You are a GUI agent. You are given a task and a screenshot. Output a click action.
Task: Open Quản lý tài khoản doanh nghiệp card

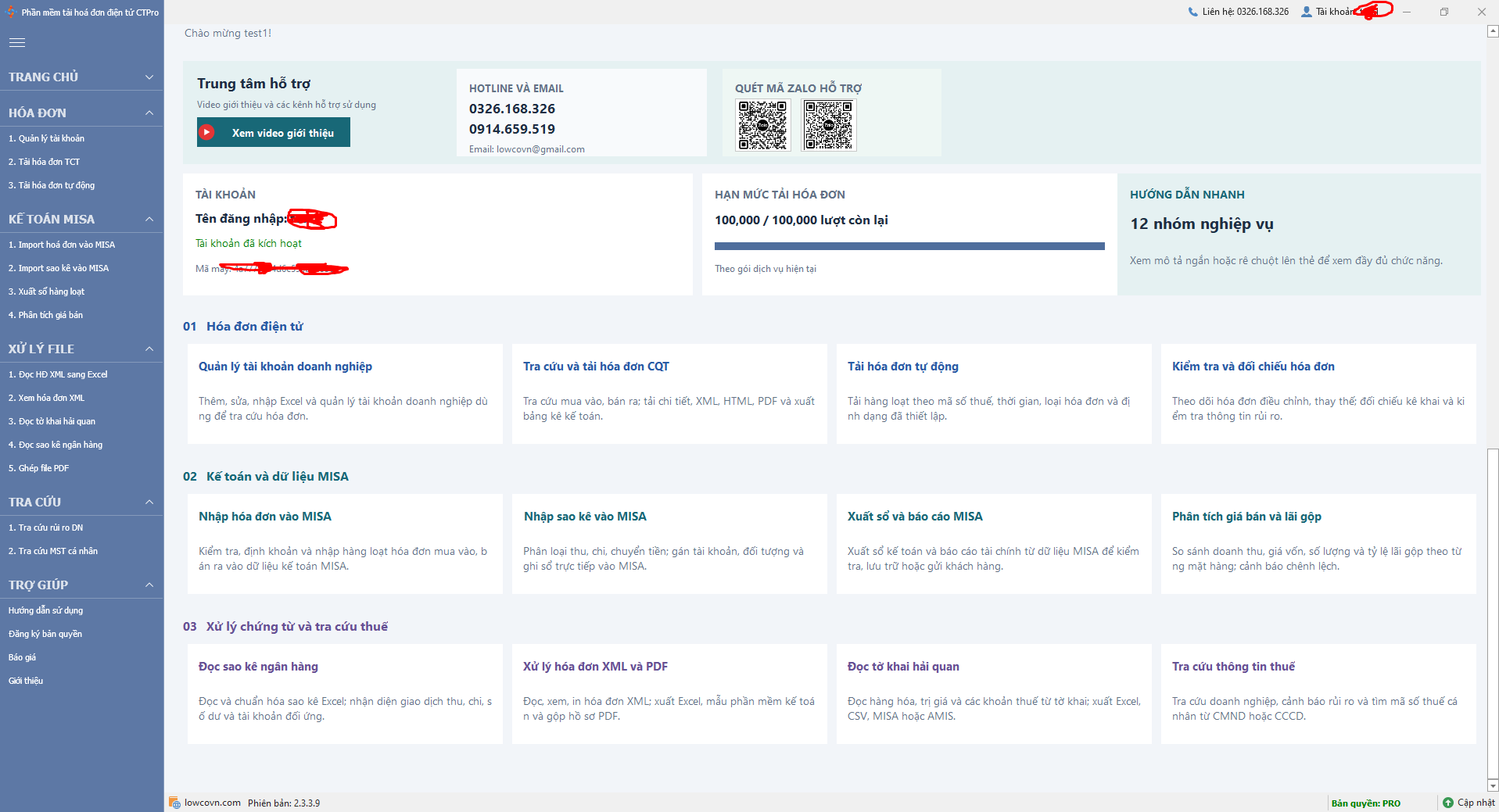click(x=345, y=394)
